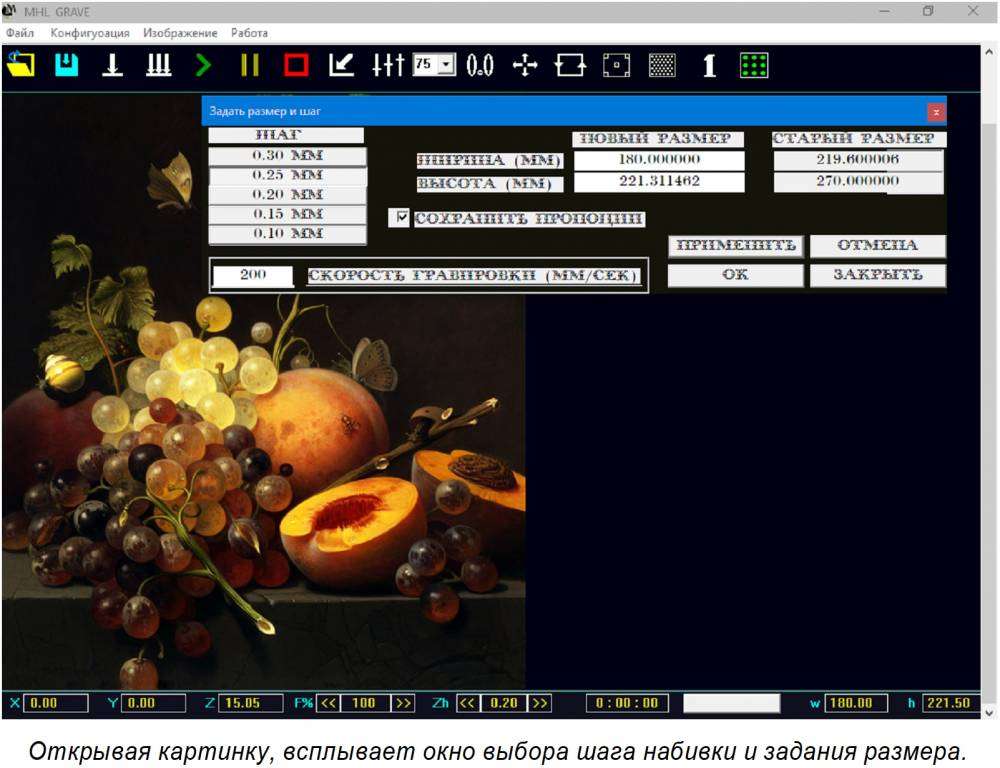The width and height of the screenshot is (1000, 768).
Task: Click the red stop square icon
Action: (x=296, y=65)
